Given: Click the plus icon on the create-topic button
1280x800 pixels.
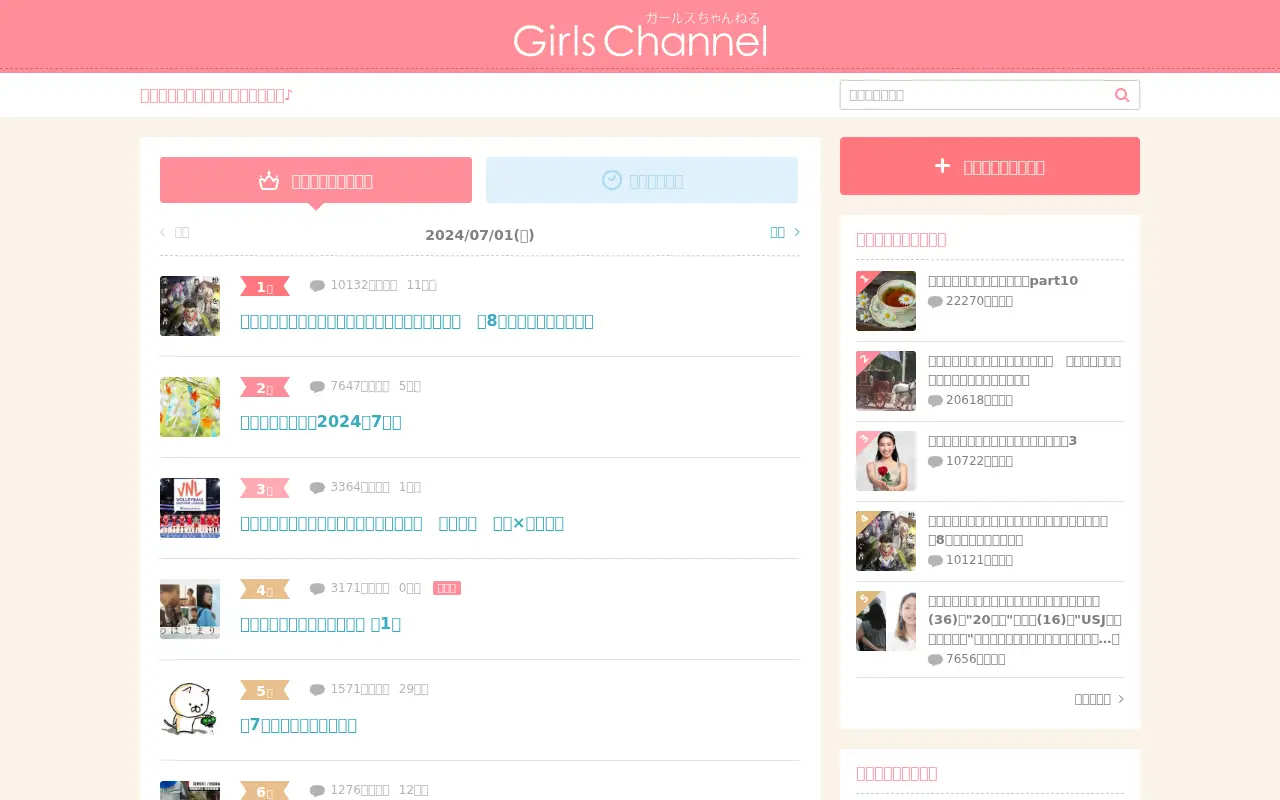Looking at the screenshot, I should [x=942, y=166].
